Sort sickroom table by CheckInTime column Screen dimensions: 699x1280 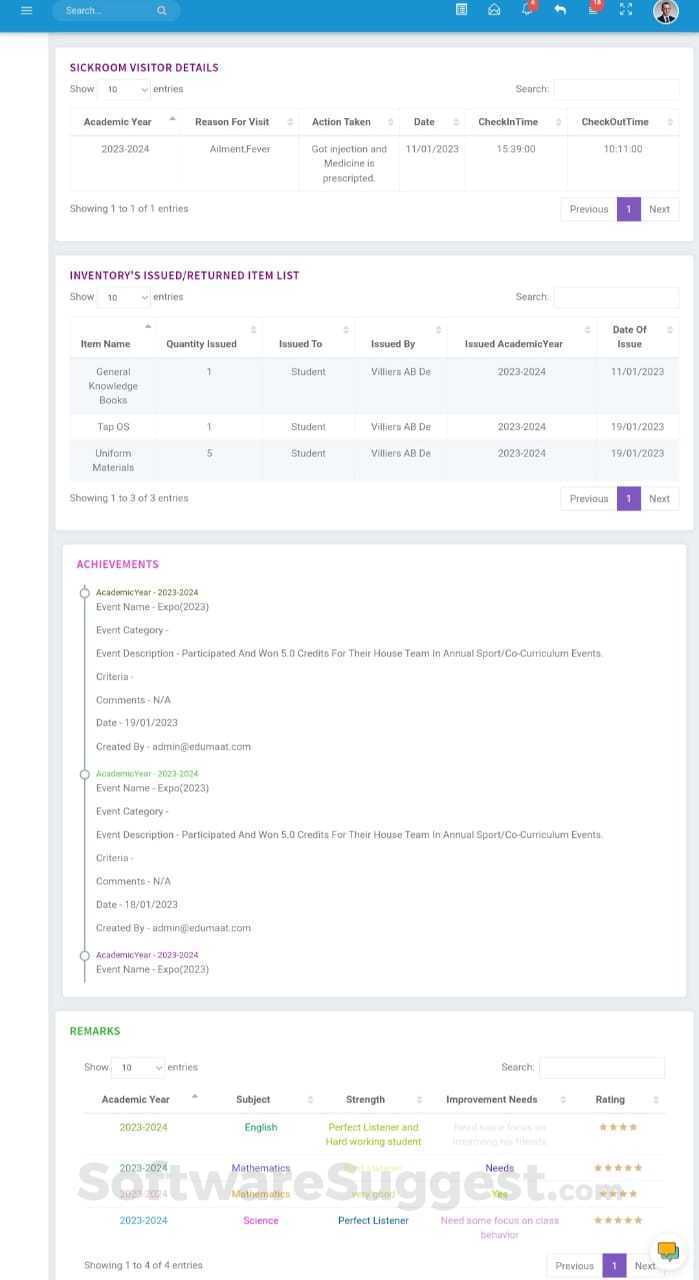[x=514, y=122]
